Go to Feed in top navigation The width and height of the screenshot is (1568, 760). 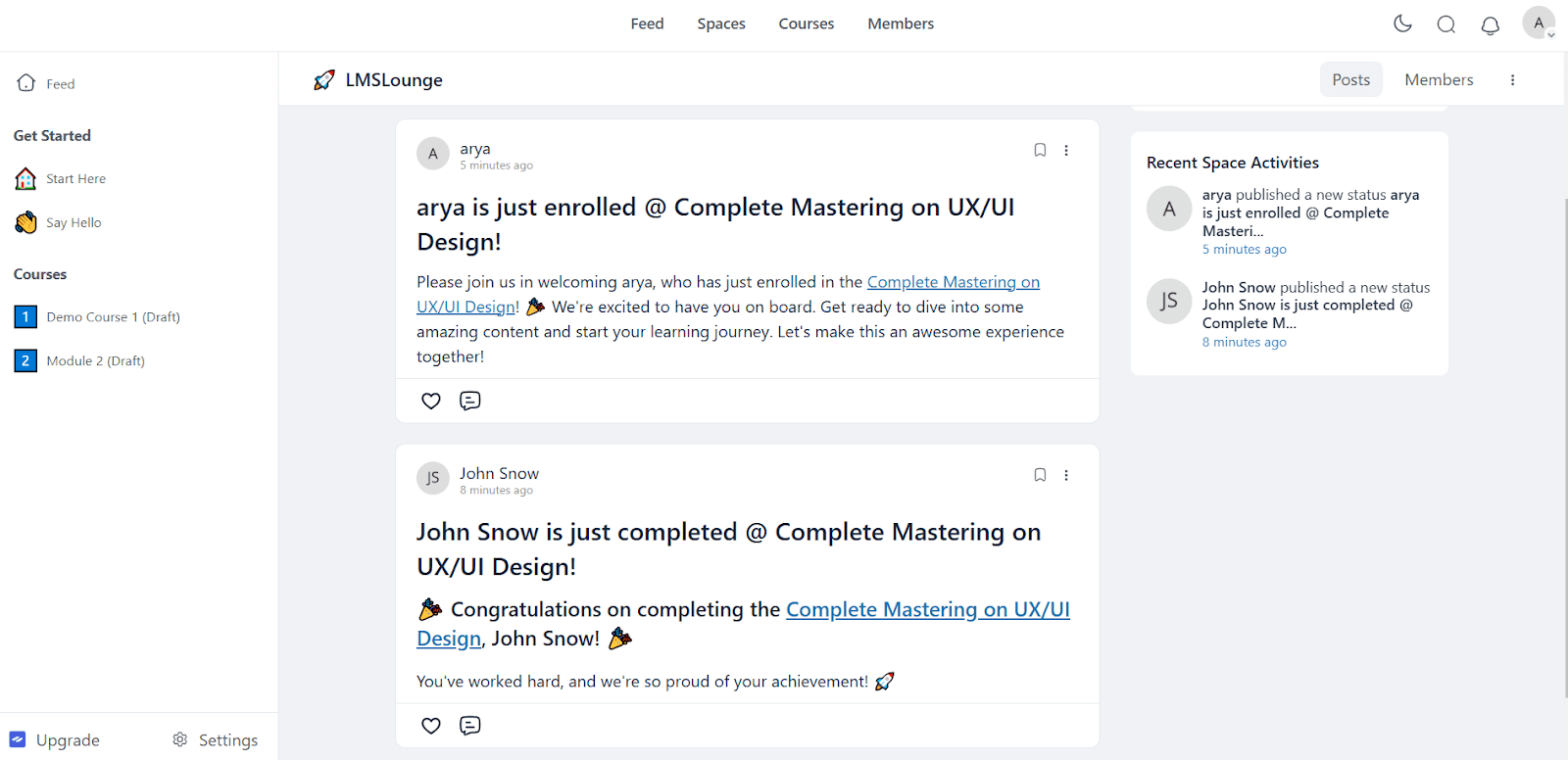tap(647, 24)
